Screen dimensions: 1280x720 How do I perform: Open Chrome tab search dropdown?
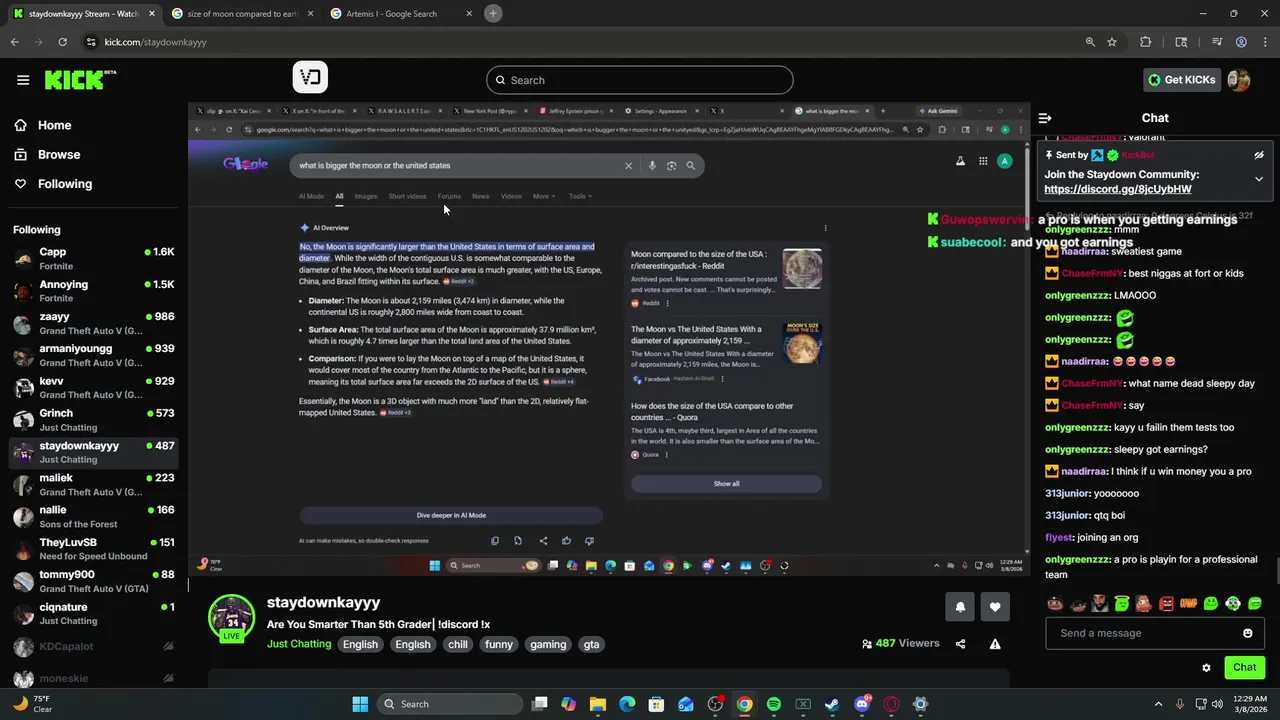[1181, 42]
